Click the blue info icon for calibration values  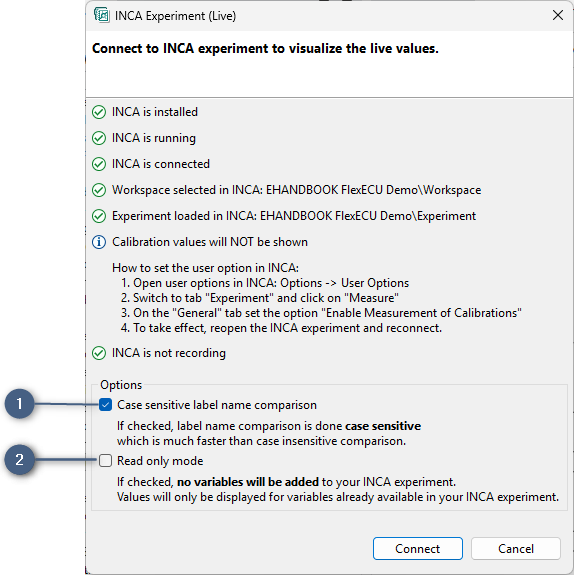[x=99, y=242]
